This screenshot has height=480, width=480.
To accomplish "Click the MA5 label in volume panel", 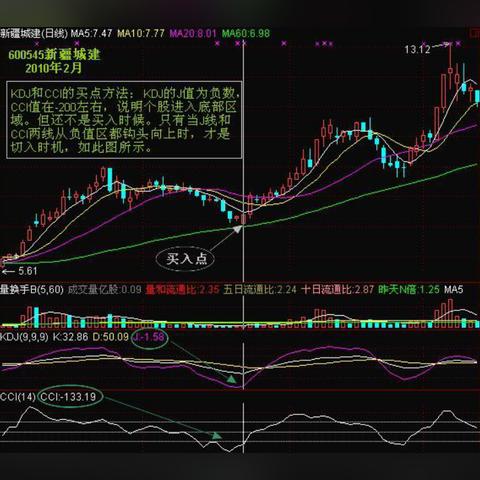I will click(x=454, y=289).
